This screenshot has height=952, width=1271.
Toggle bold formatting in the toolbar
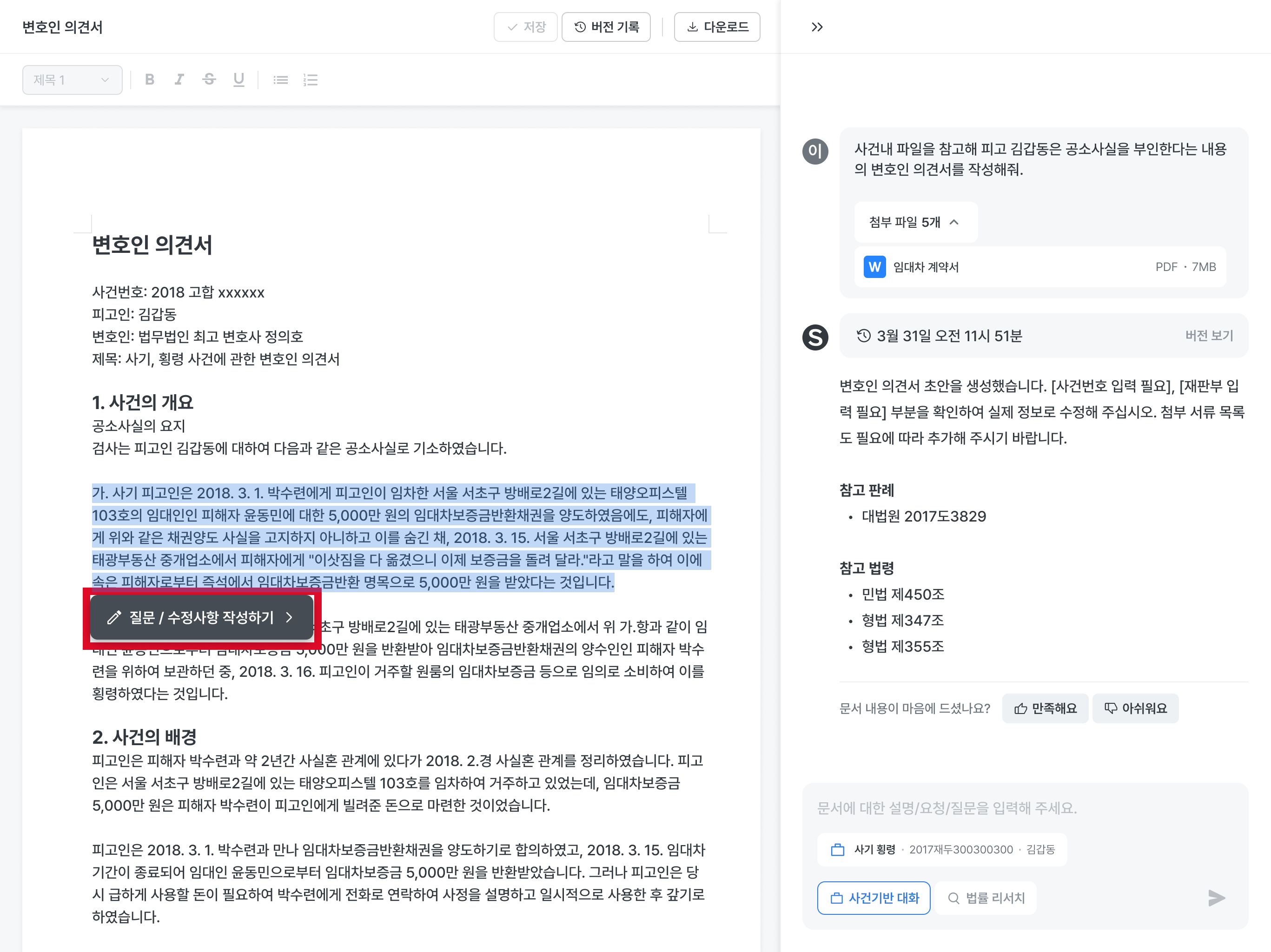tap(149, 80)
